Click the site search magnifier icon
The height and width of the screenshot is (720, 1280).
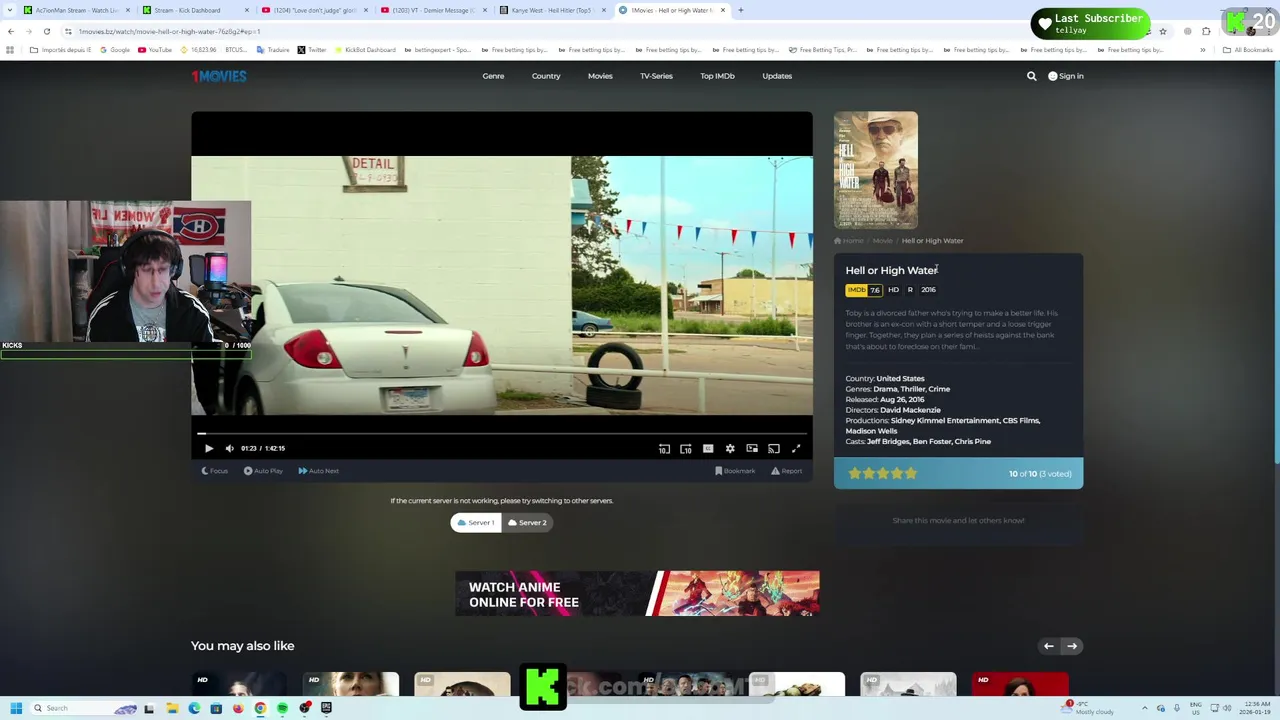[x=1032, y=76]
